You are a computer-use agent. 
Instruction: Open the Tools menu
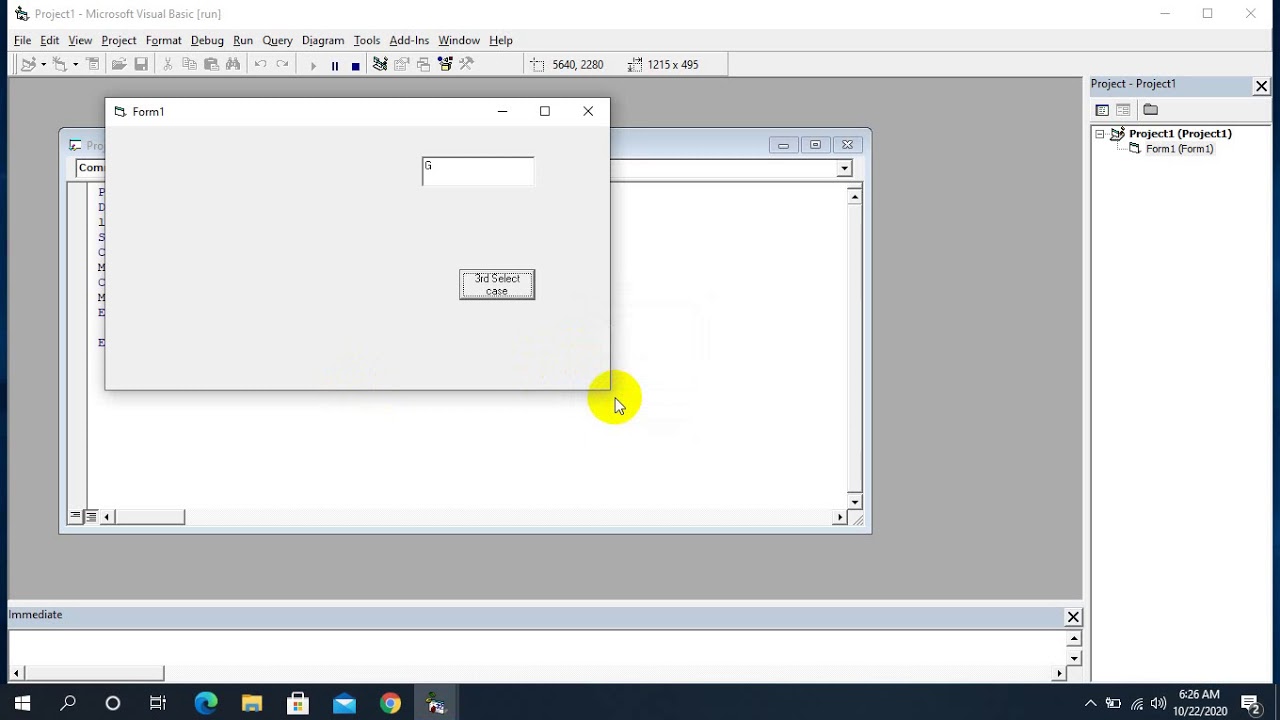(367, 40)
